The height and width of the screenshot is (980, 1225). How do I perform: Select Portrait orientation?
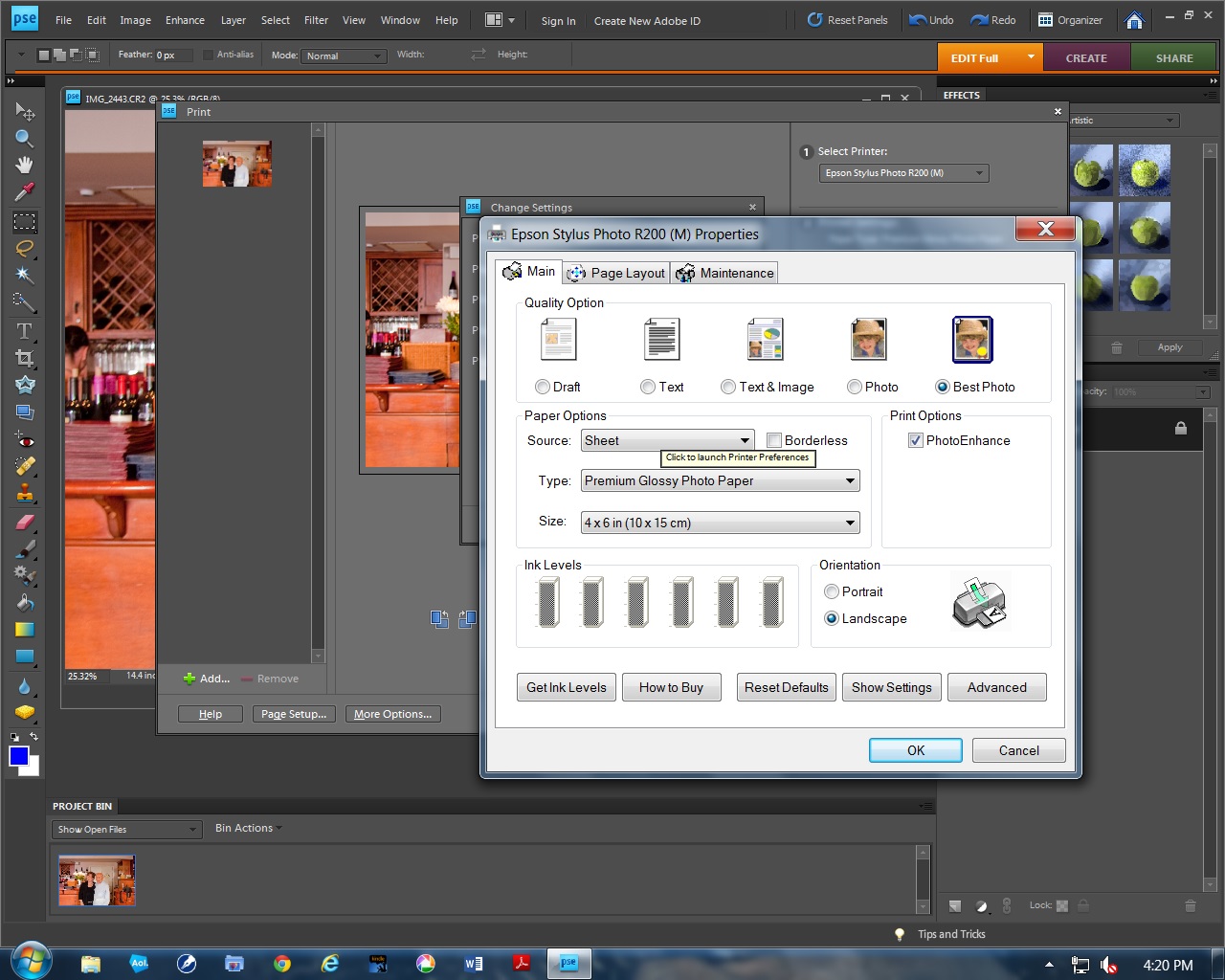coord(832,591)
